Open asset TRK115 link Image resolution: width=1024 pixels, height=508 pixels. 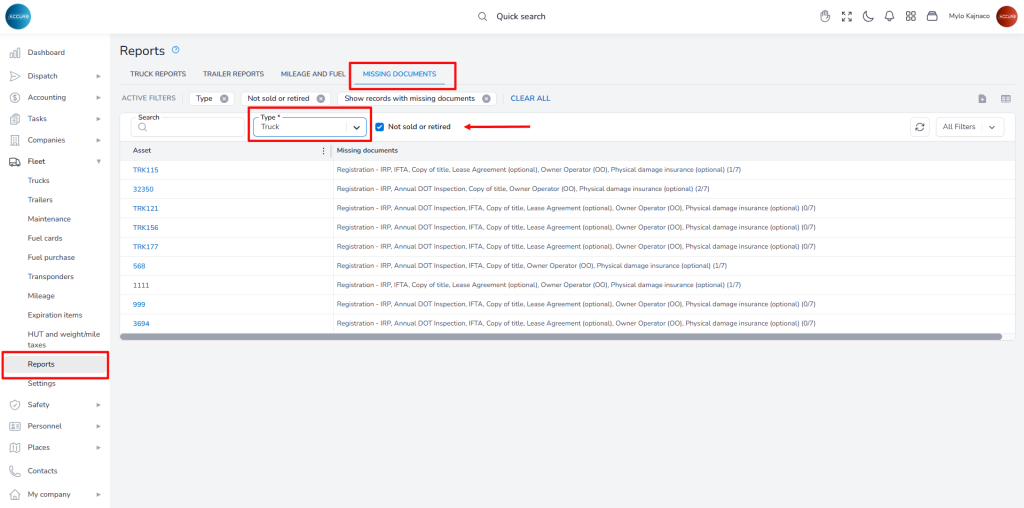point(146,170)
